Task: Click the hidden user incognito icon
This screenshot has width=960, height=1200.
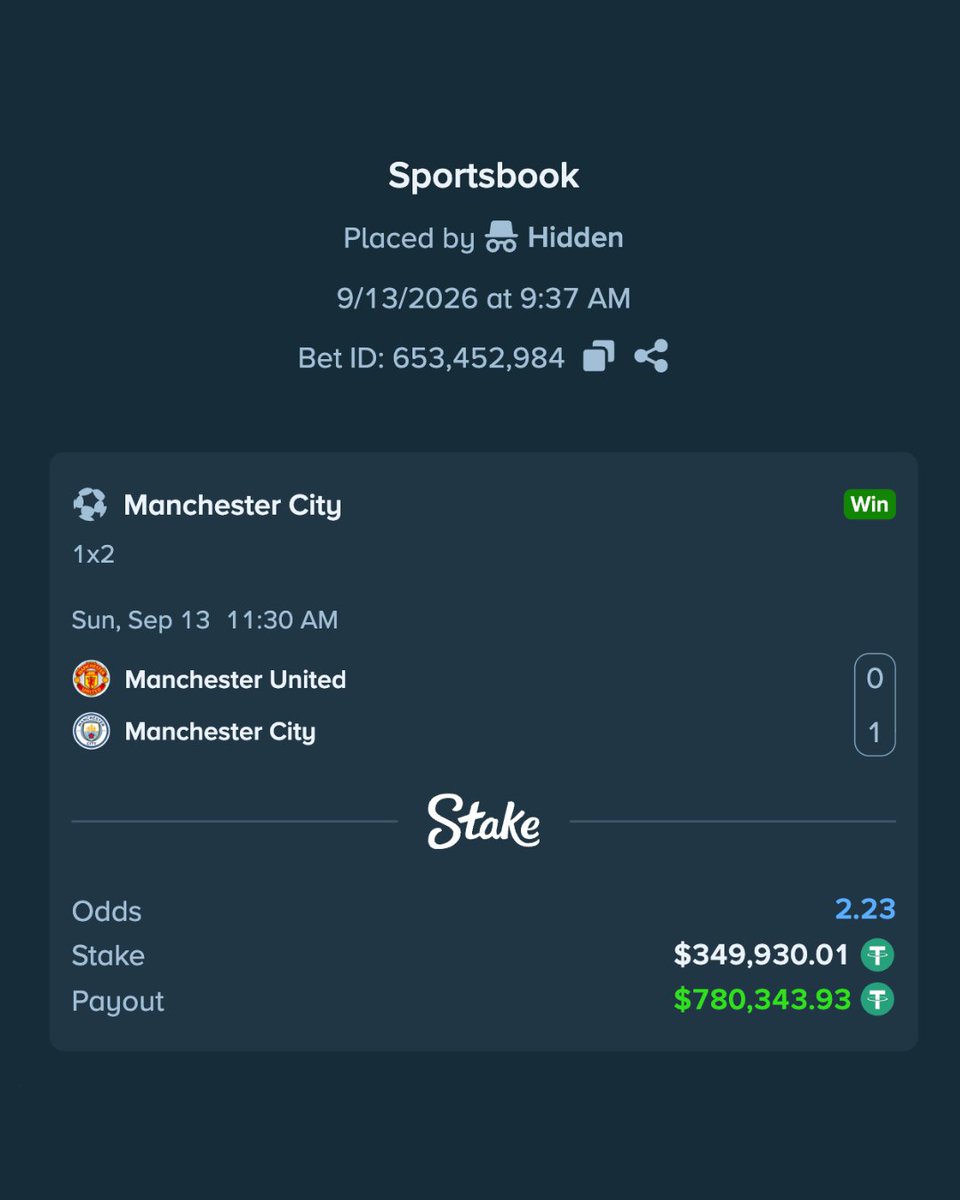Action: (x=501, y=238)
